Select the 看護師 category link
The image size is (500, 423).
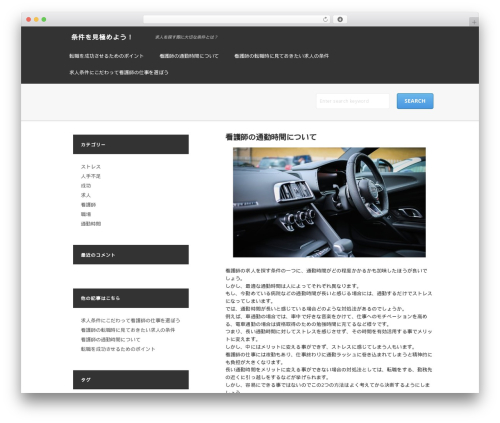(88, 205)
